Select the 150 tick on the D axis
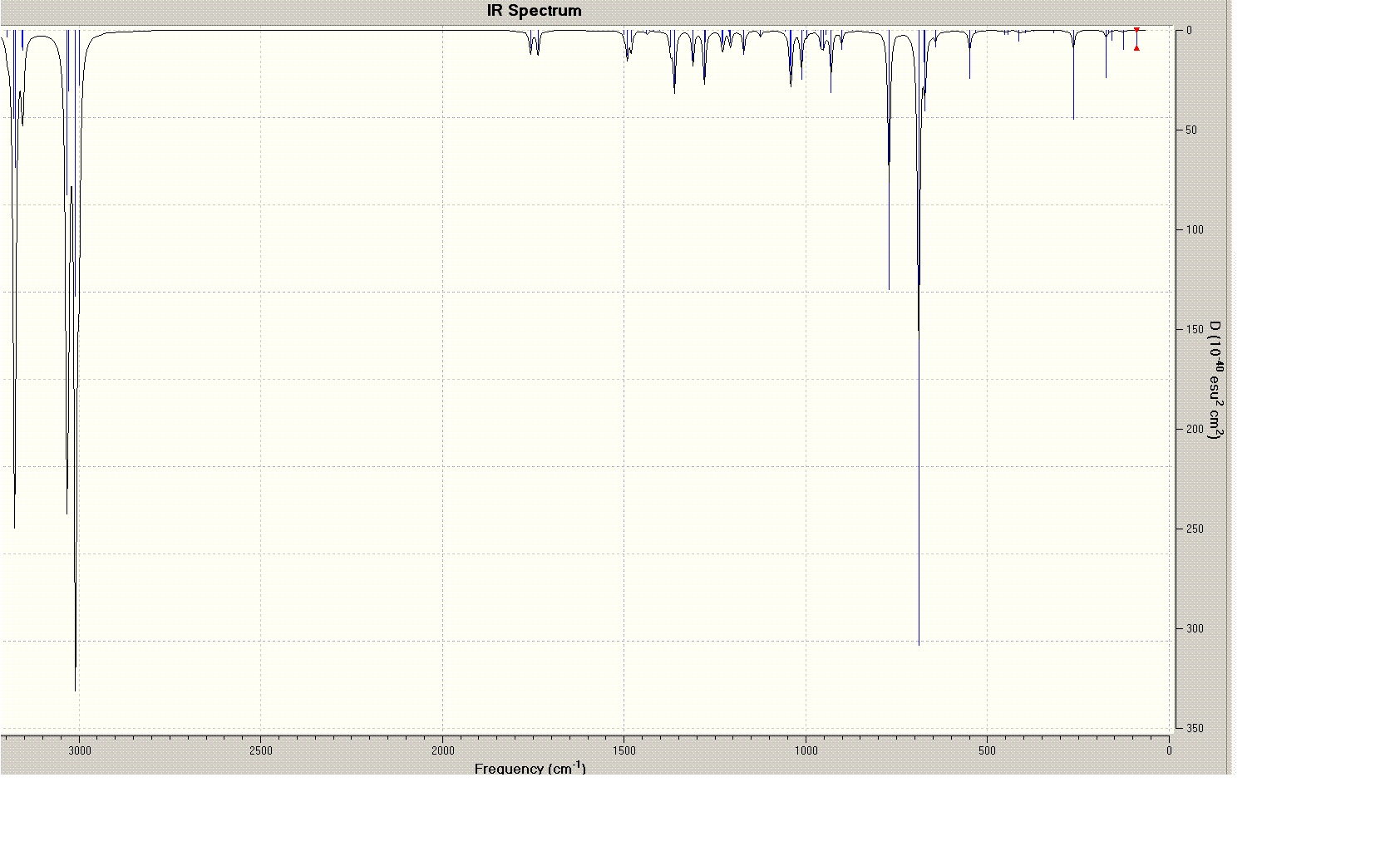This screenshot has width=1400, height=851. pyautogui.click(x=1195, y=329)
